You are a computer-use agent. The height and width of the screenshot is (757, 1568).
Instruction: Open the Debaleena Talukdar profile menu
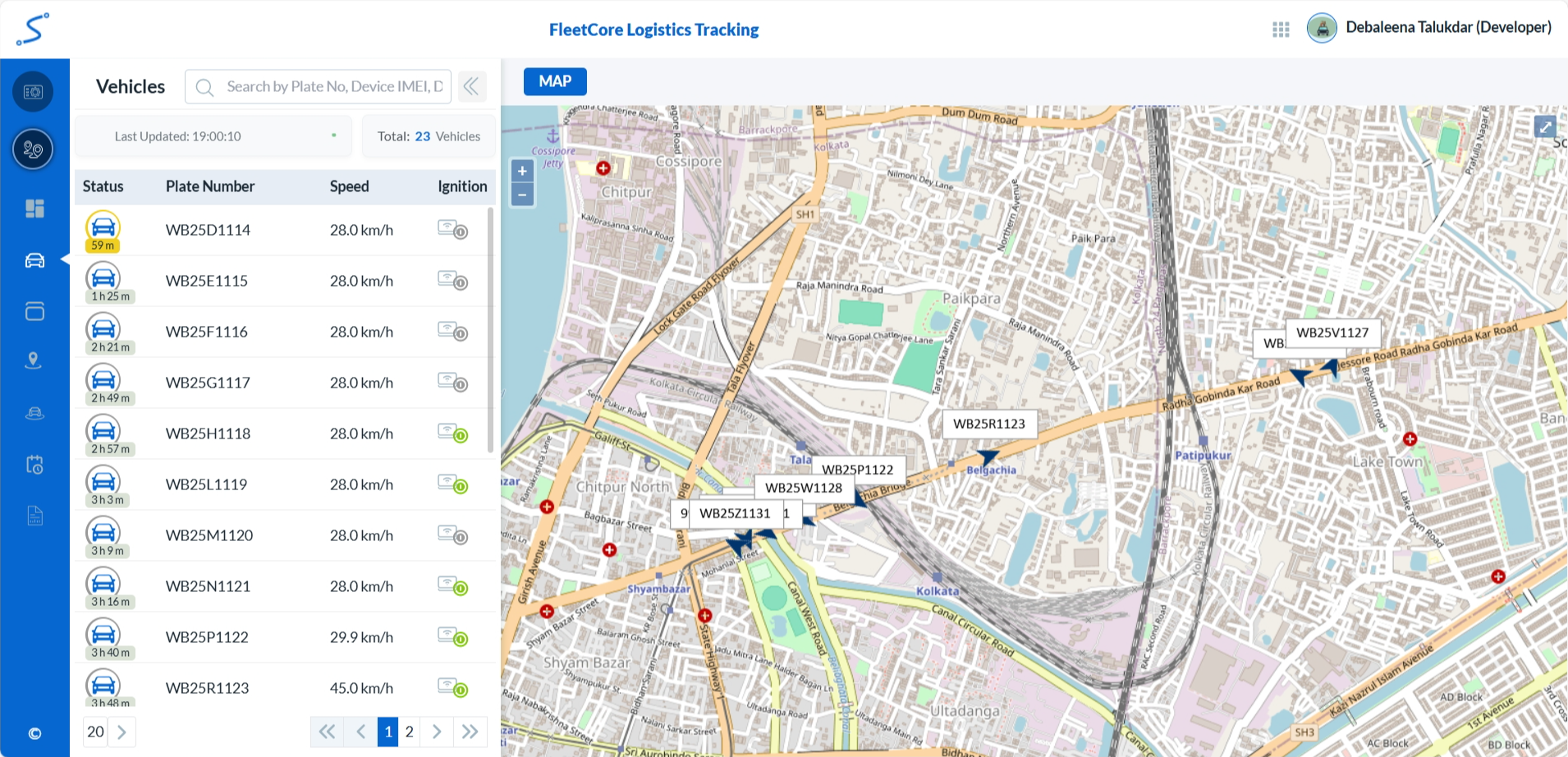pyautogui.click(x=1428, y=27)
